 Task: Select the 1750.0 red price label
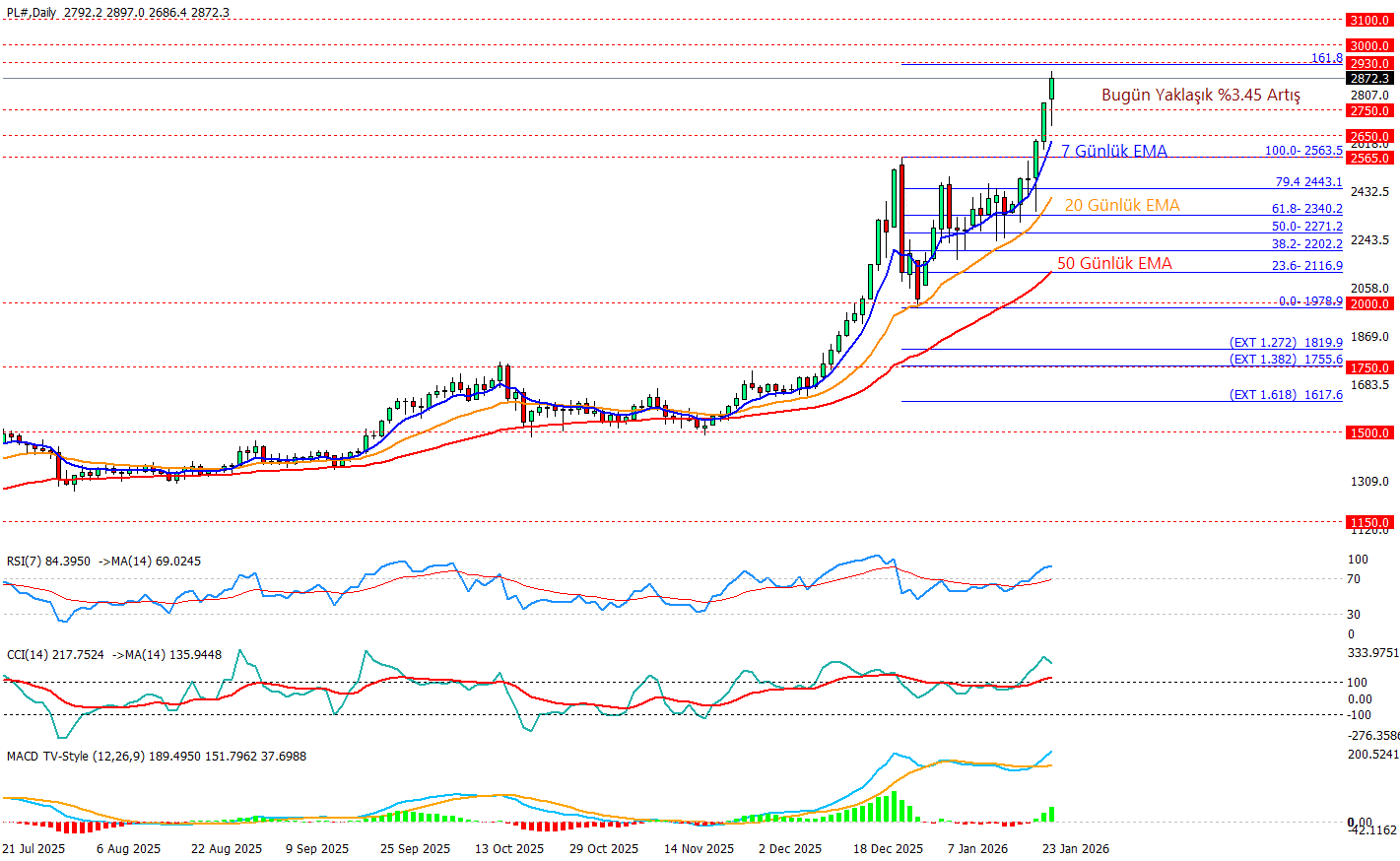[x=1369, y=367]
